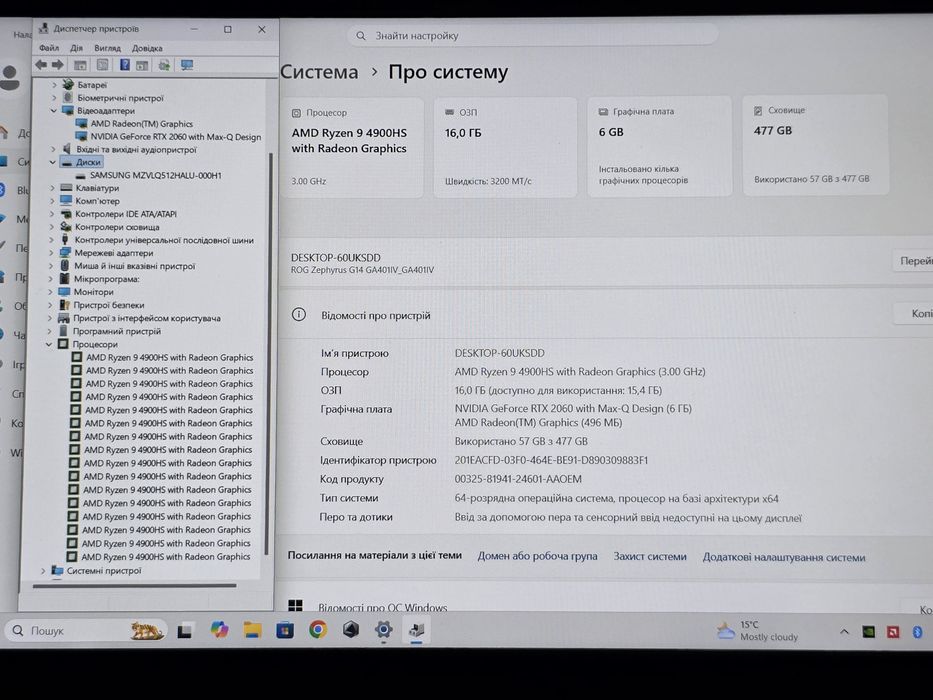Click the taskbar Пошук search box
This screenshot has width=933, height=700.
click(86, 630)
